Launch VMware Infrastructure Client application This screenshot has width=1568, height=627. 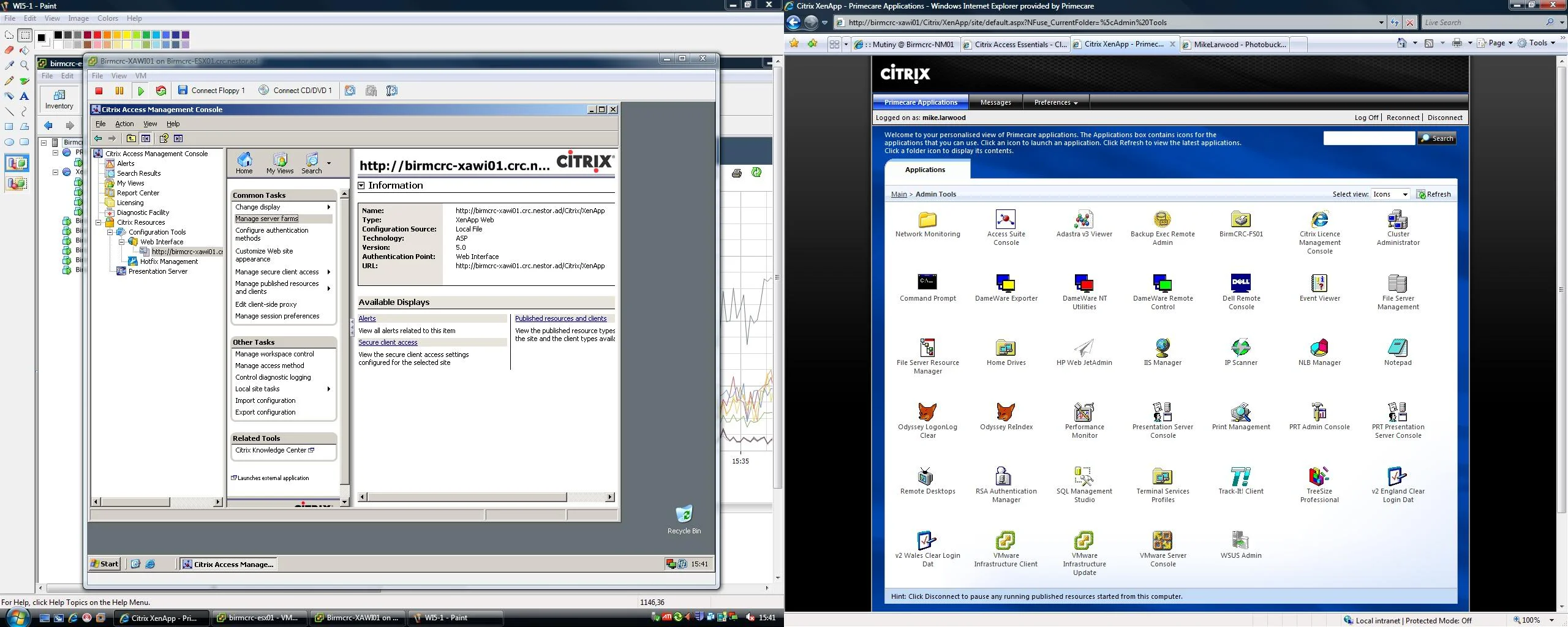pyautogui.click(x=1006, y=550)
